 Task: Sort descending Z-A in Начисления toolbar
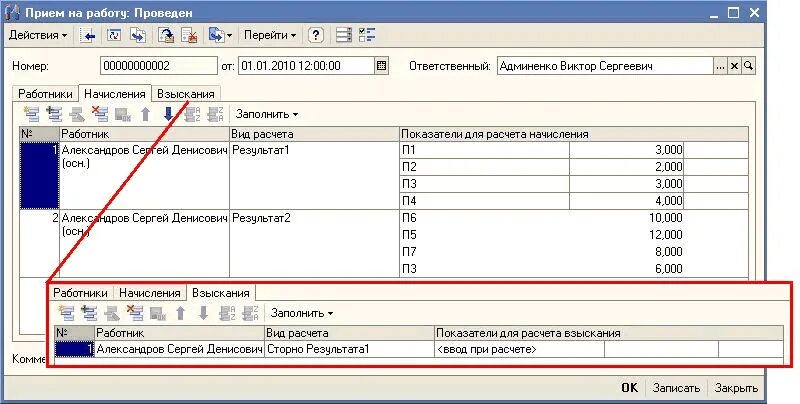[x=216, y=114]
